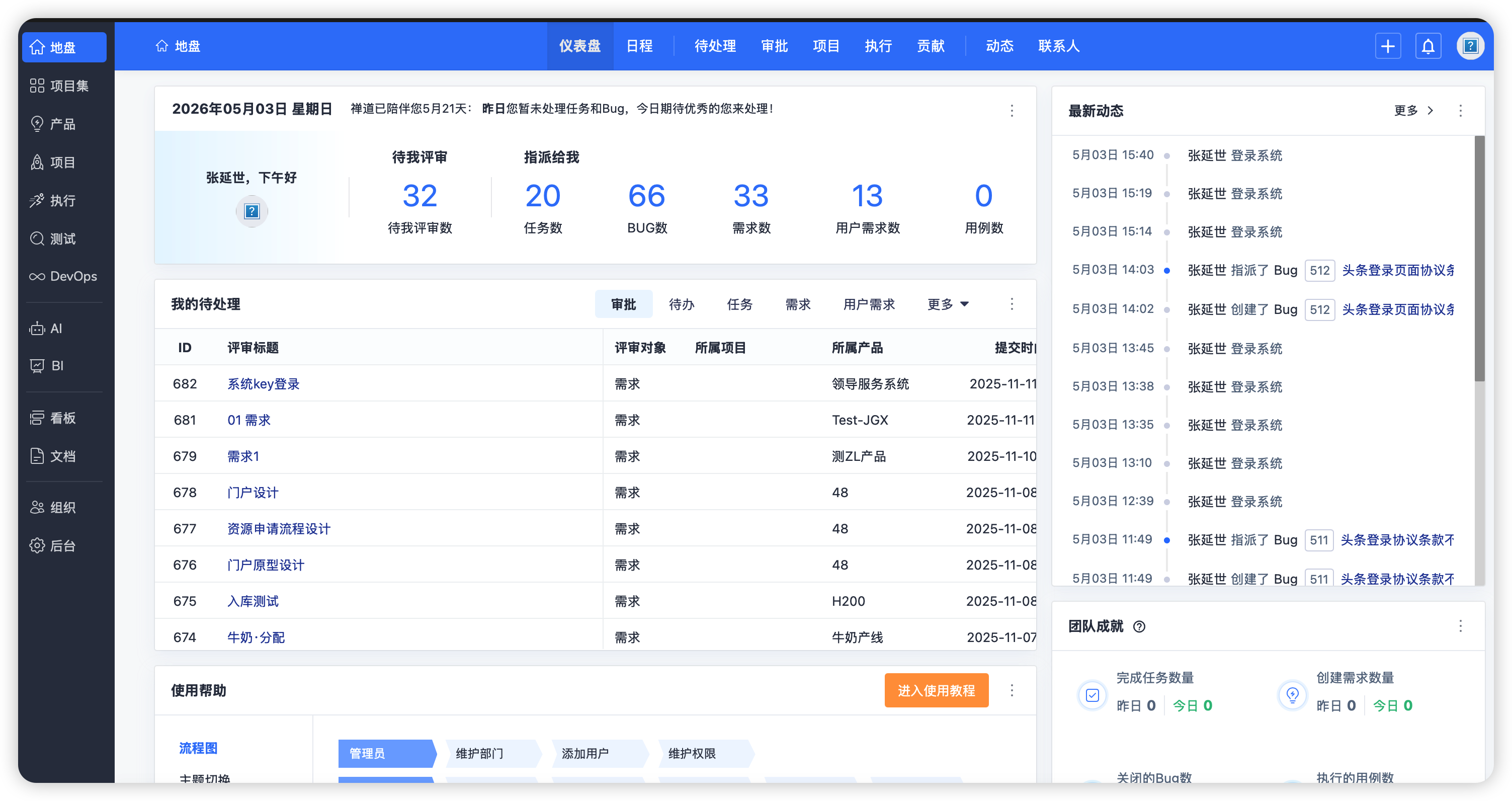This screenshot has height=801, width=1512.
Task: Switch to the 审批 top tab
Action: tap(774, 46)
